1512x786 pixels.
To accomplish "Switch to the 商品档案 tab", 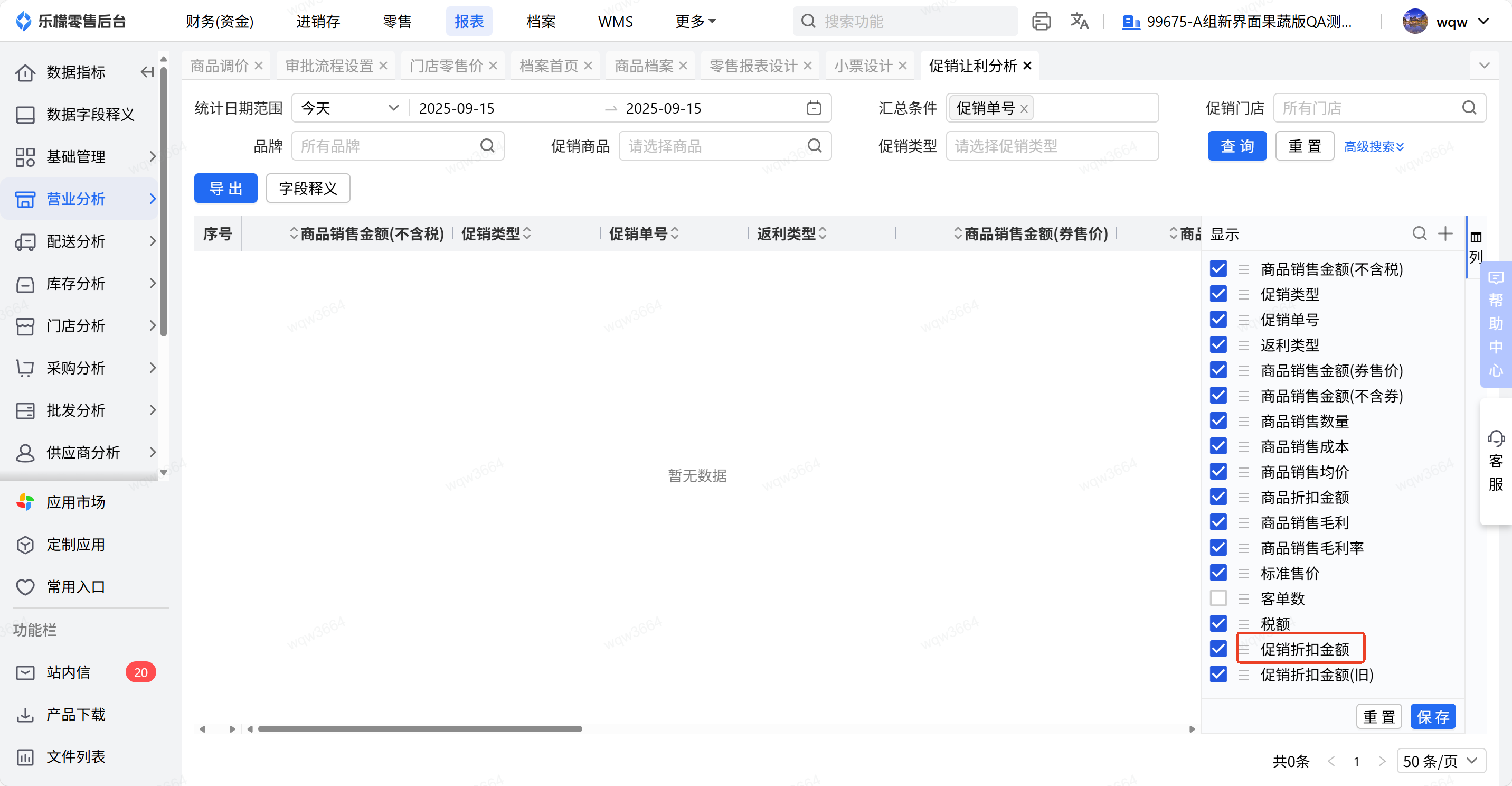I will coord(644,66).
